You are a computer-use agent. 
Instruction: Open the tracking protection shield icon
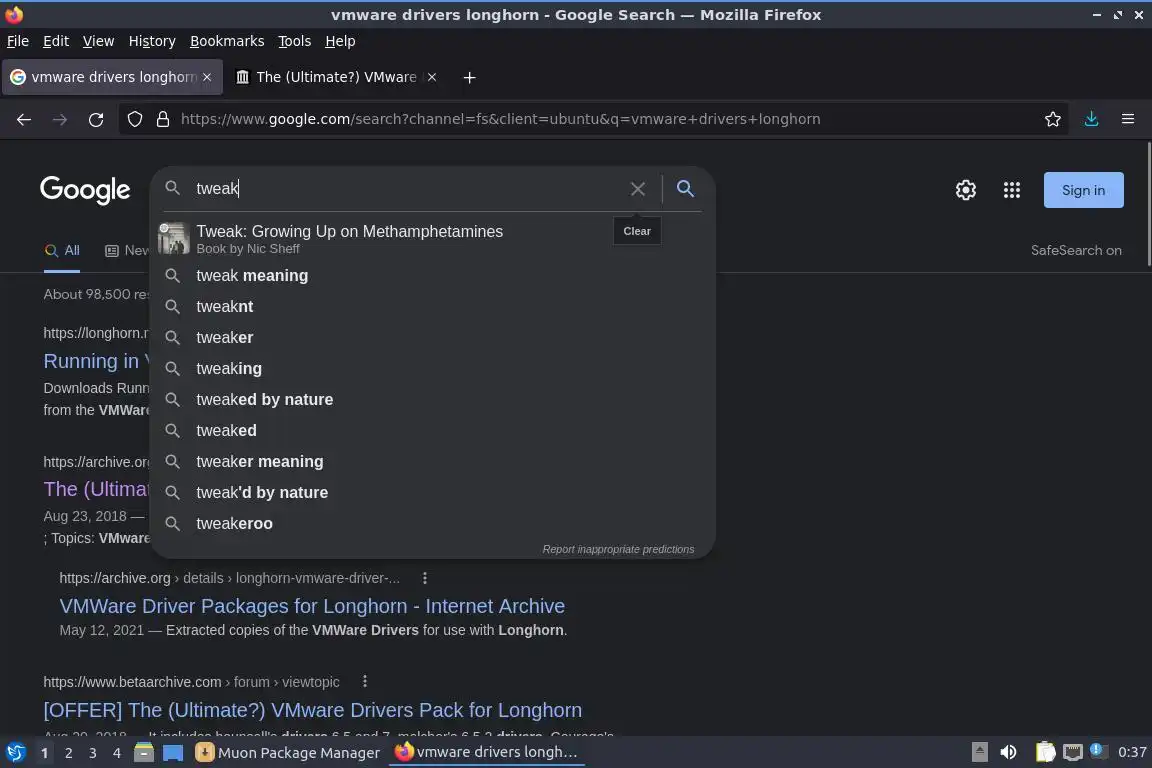[x=134, y=119]
